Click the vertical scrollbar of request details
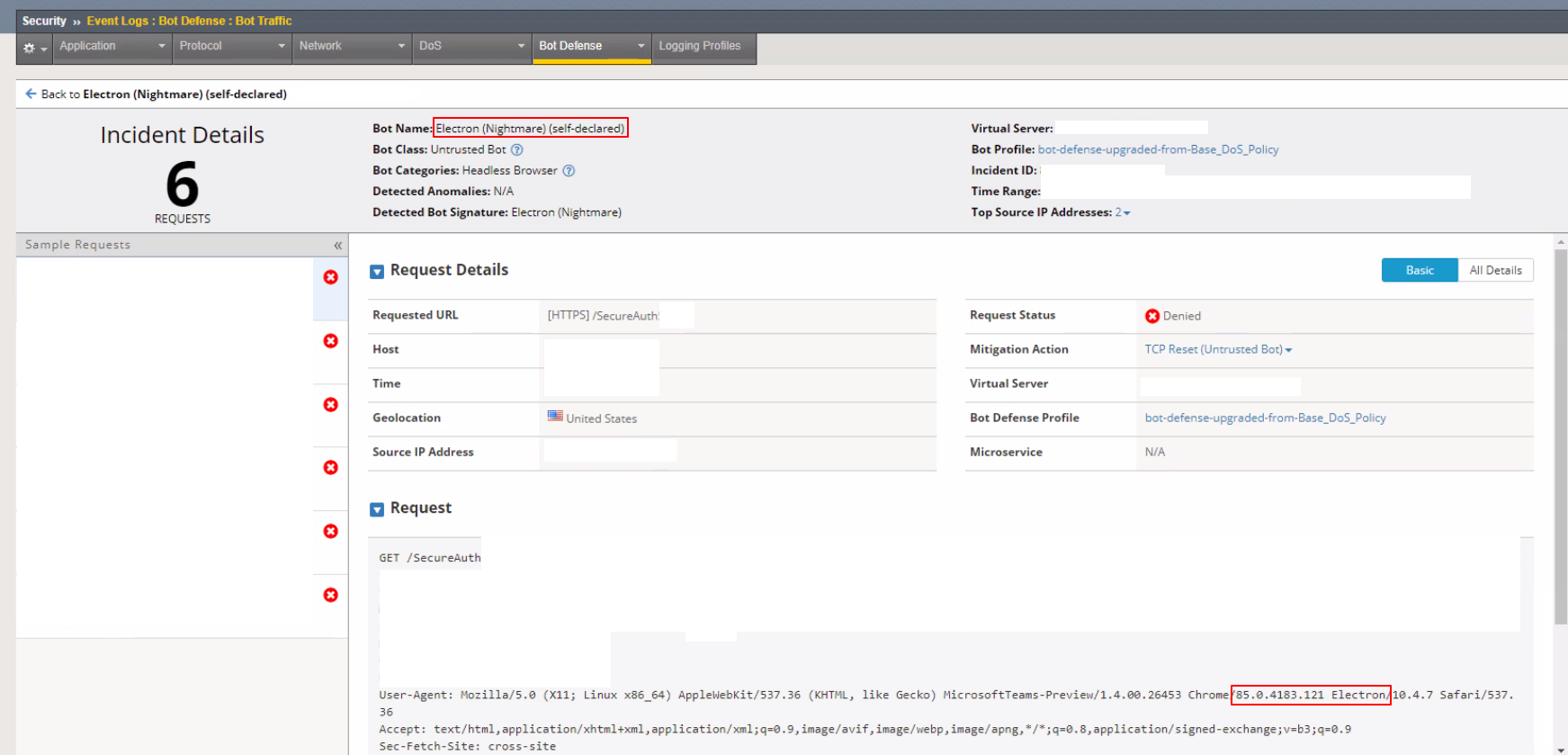This screenshot has width=1568, height=755. 1561,436
